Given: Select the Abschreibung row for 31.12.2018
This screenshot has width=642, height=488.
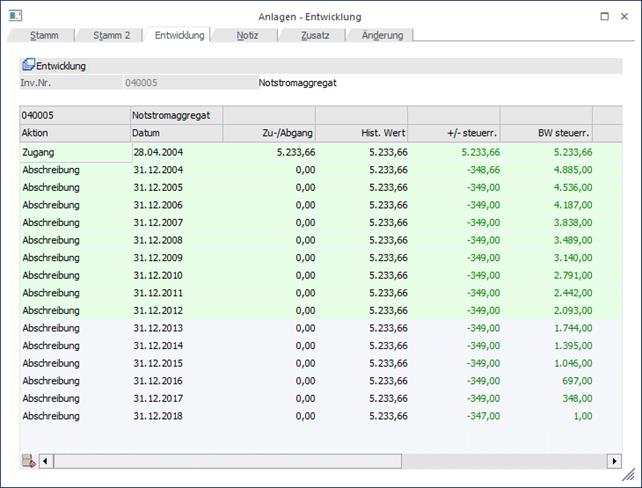Looking at the screenshot, I should pos(74,416).
